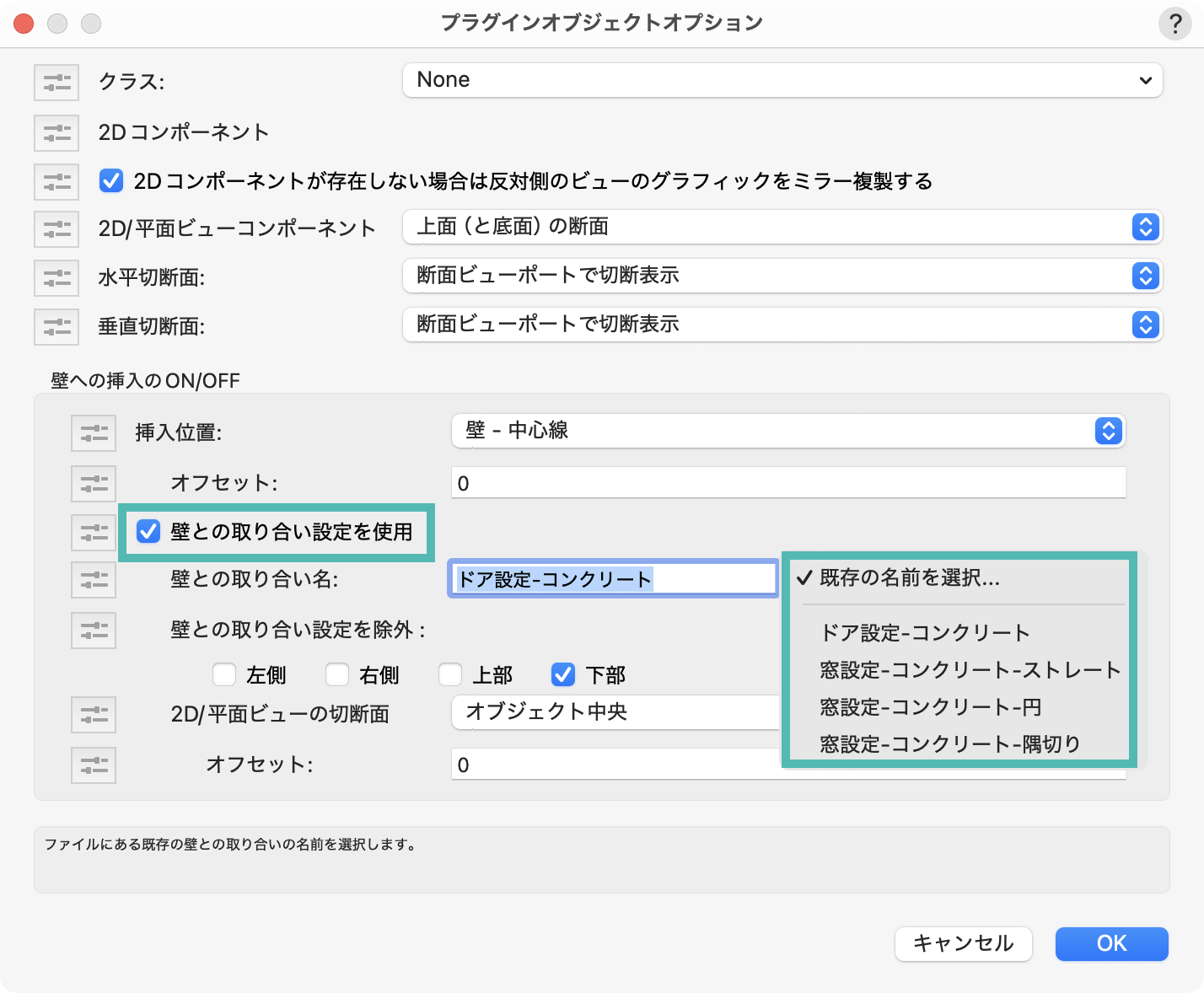This screenshot has width=1204, height=993.
Task: Click the settings icon beside 挿入位置
Action: point(94,433)
